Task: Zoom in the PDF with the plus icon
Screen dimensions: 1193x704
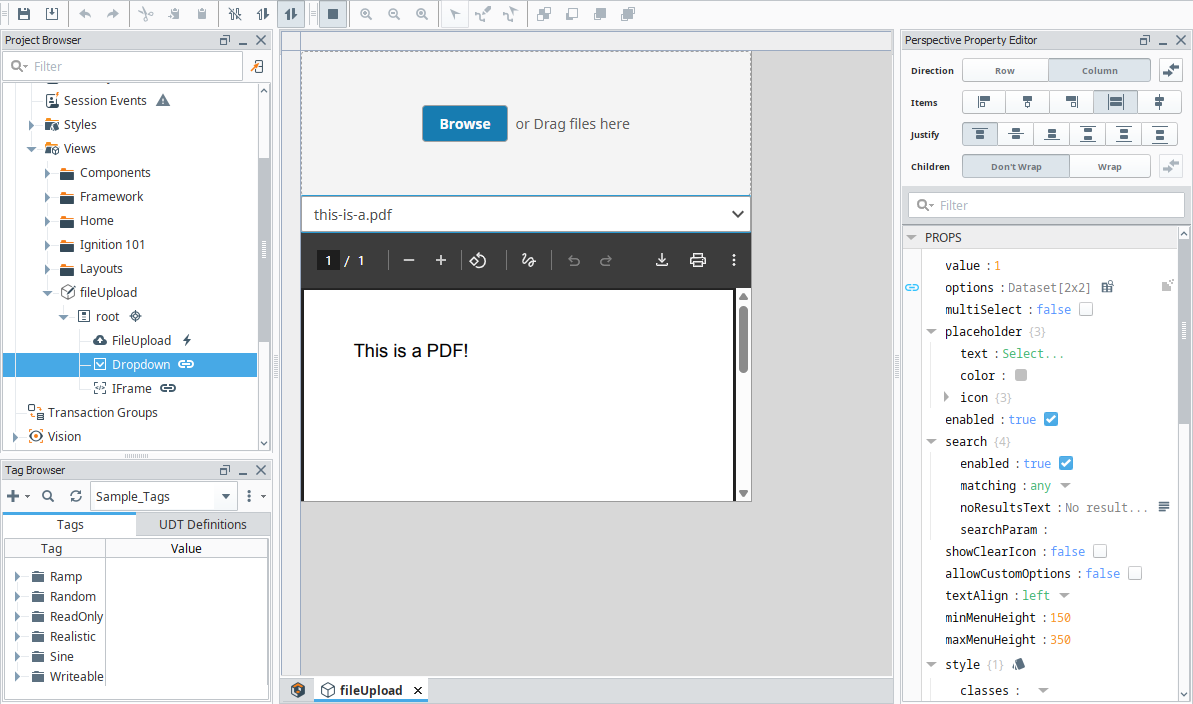Action: (x=440, y=260)
